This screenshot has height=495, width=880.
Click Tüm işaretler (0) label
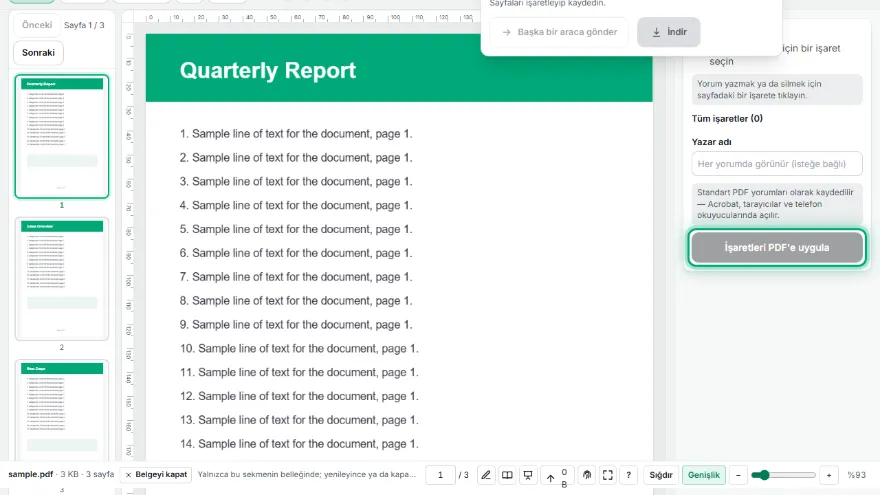[x=727, y=118]
